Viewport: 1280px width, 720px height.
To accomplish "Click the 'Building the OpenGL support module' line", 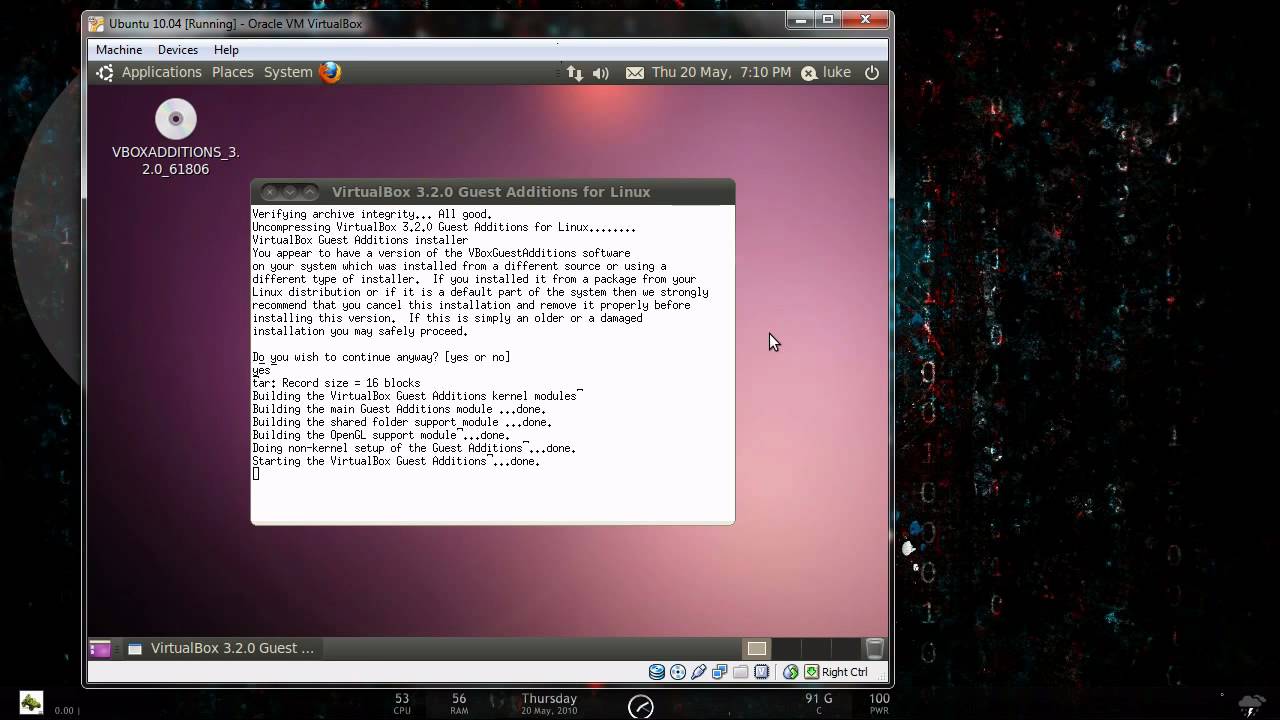I will pos(381,435).
